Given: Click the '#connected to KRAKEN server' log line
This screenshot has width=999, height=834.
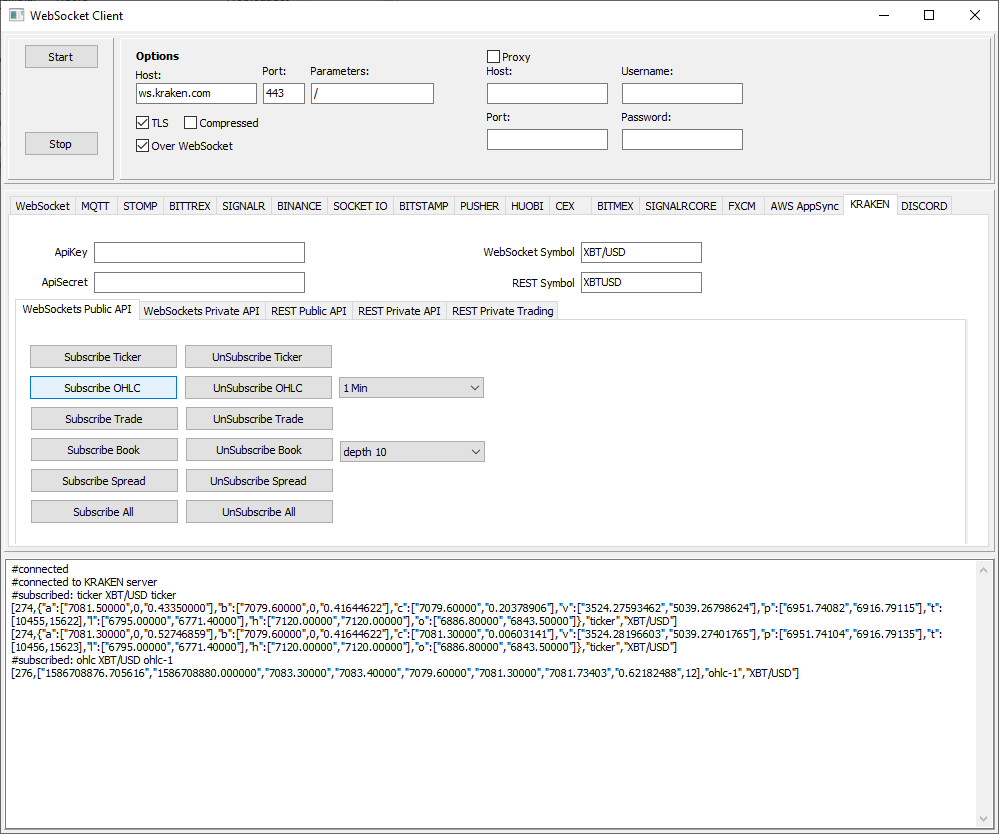Looking at the screenshot, I should tap(84, 582).
